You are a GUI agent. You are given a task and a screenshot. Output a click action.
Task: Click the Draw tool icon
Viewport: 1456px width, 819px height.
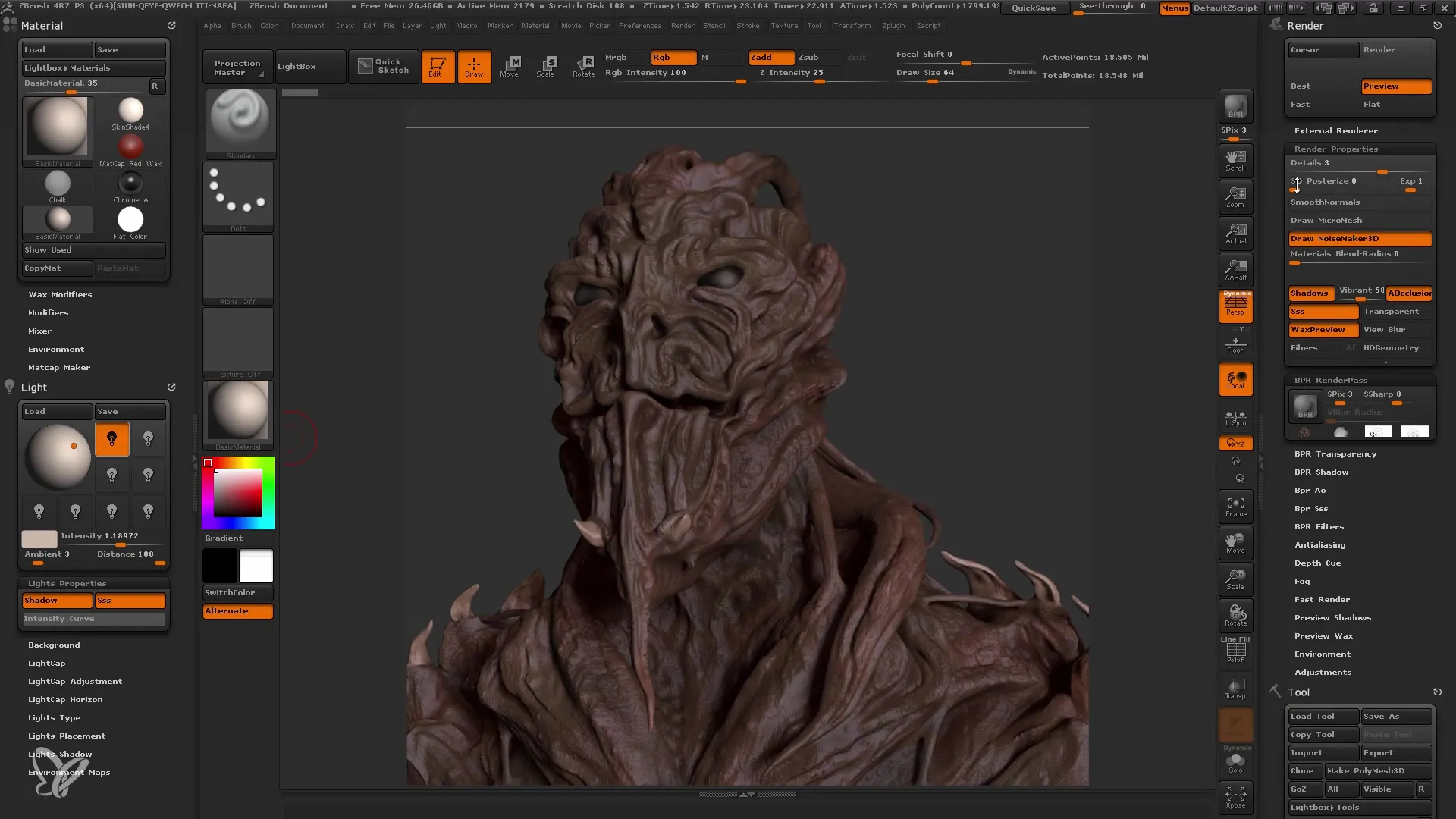(x=473, y=65)
